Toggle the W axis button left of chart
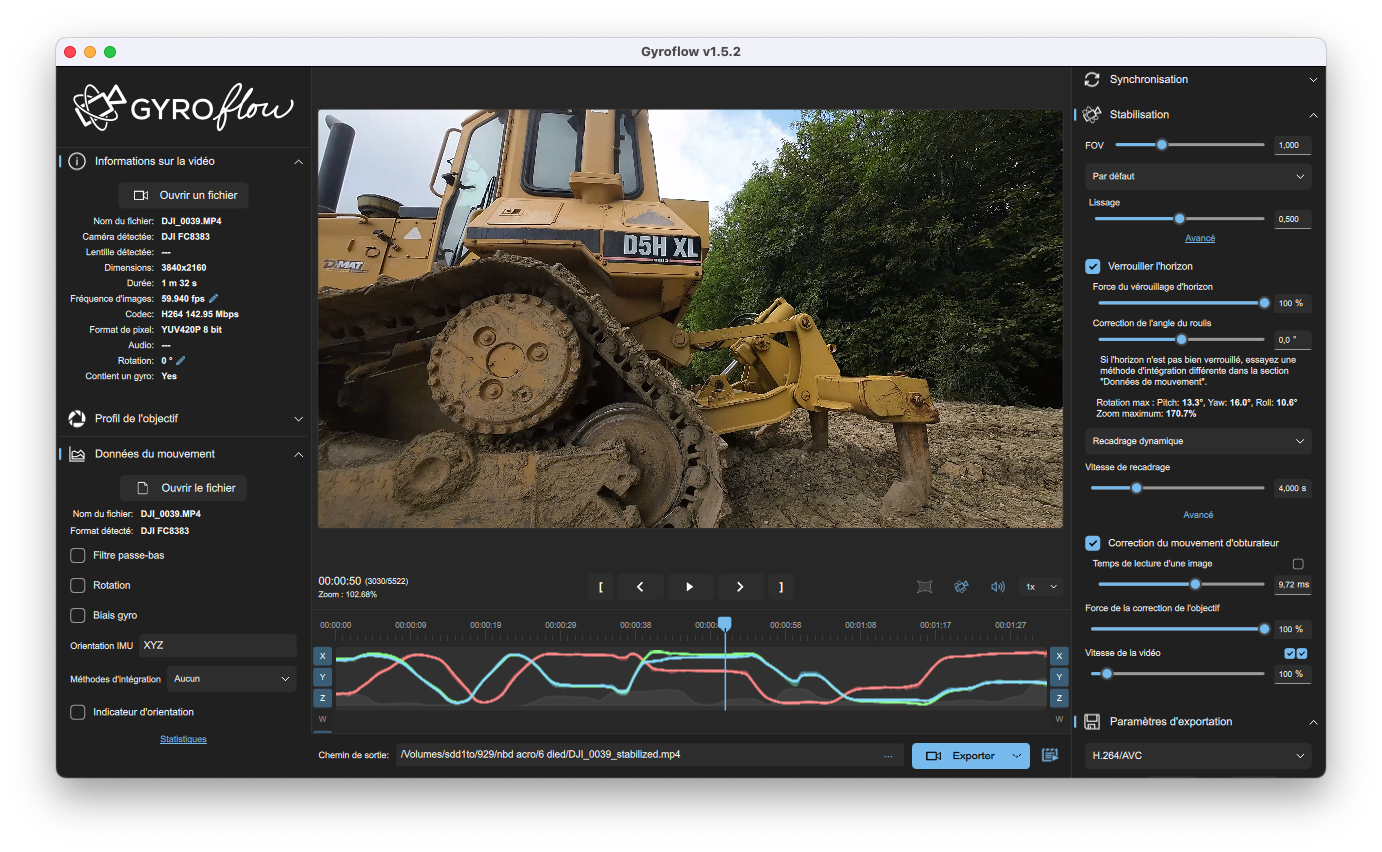This screenshot has width=1382, height=852. point(322,719)
